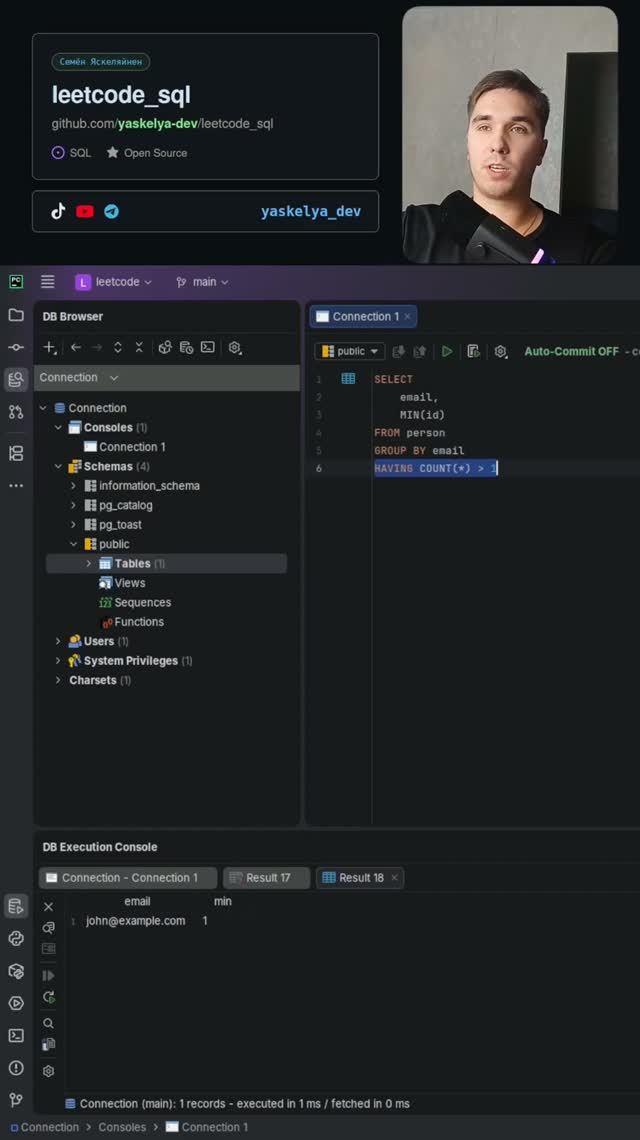
Task: Collapse all nodes in DB Browser
Action: click(139, 348)
